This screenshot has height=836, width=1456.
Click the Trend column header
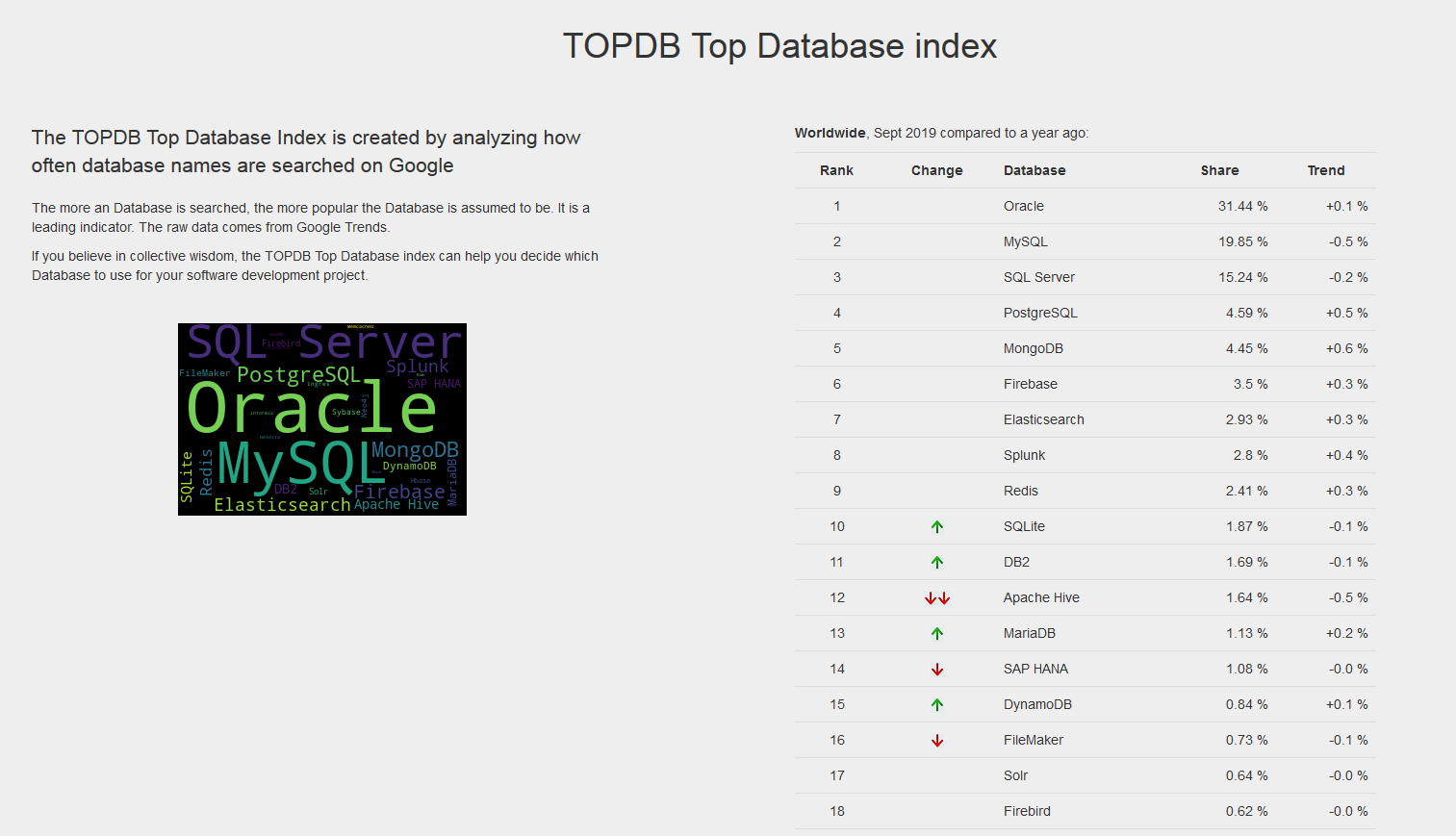coord(1326,170)
